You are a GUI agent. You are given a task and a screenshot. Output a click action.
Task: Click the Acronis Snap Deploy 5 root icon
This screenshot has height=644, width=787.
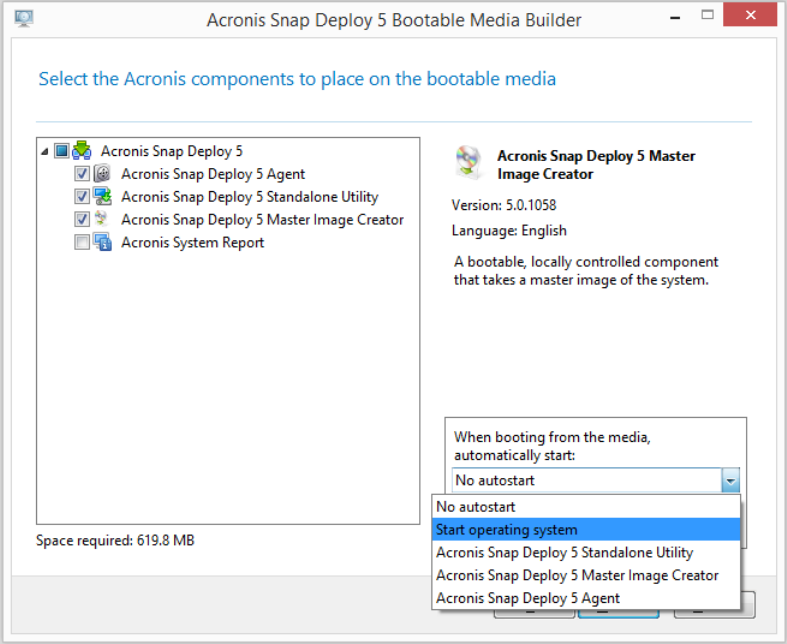coord(81,151)
